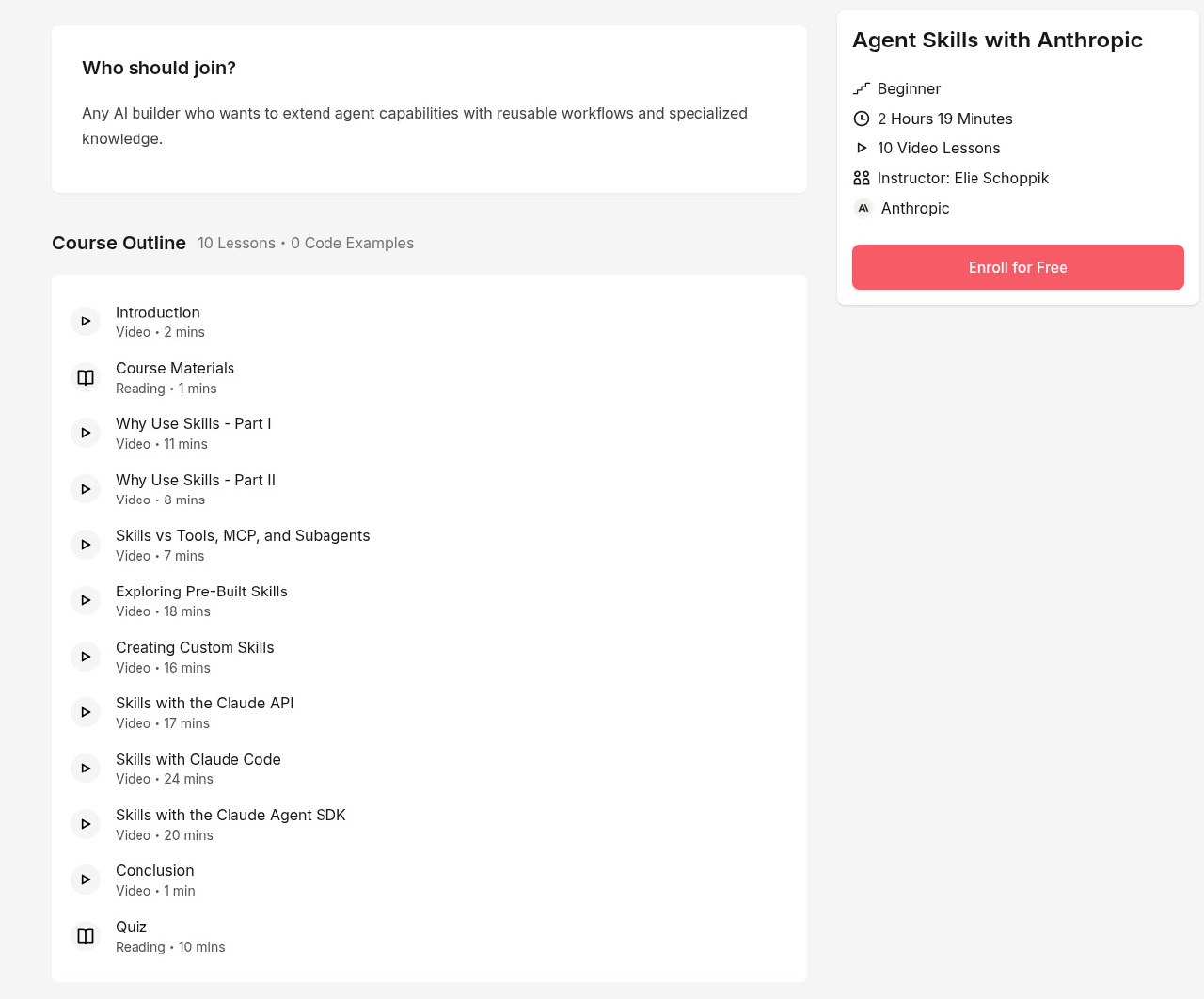Open the Course Materials reading title
The height and width of the screenshot is (999, 1204).
175,368
